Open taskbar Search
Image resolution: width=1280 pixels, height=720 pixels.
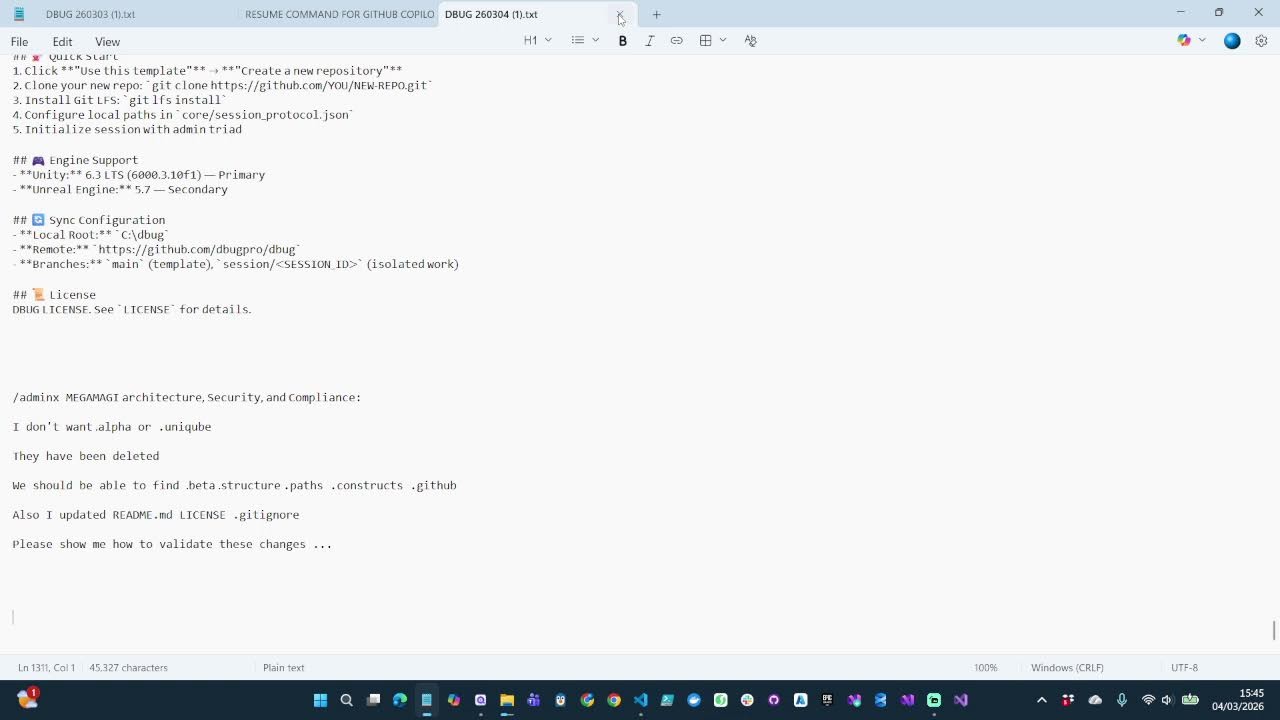(x=346, y=700)
